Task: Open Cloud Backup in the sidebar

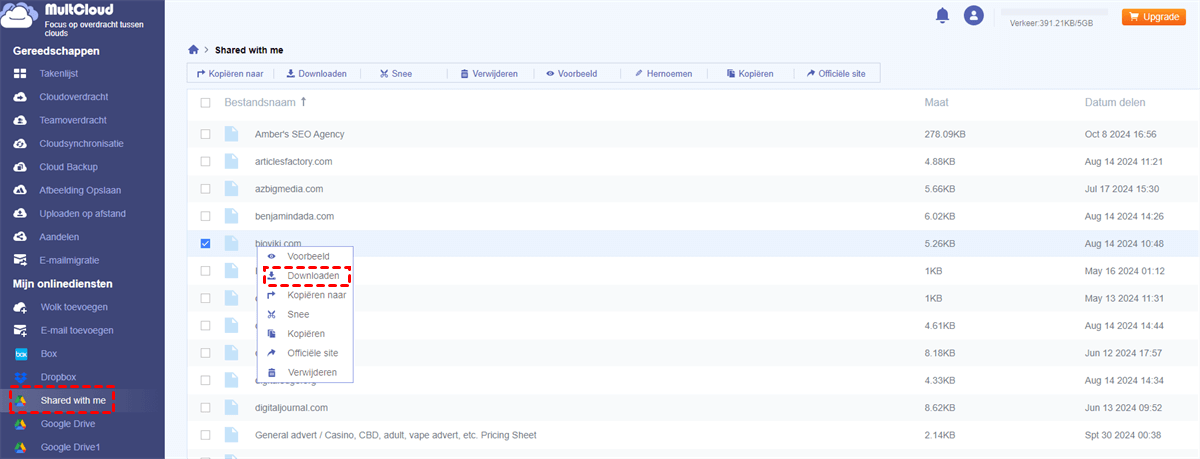Action: point(68,167)
